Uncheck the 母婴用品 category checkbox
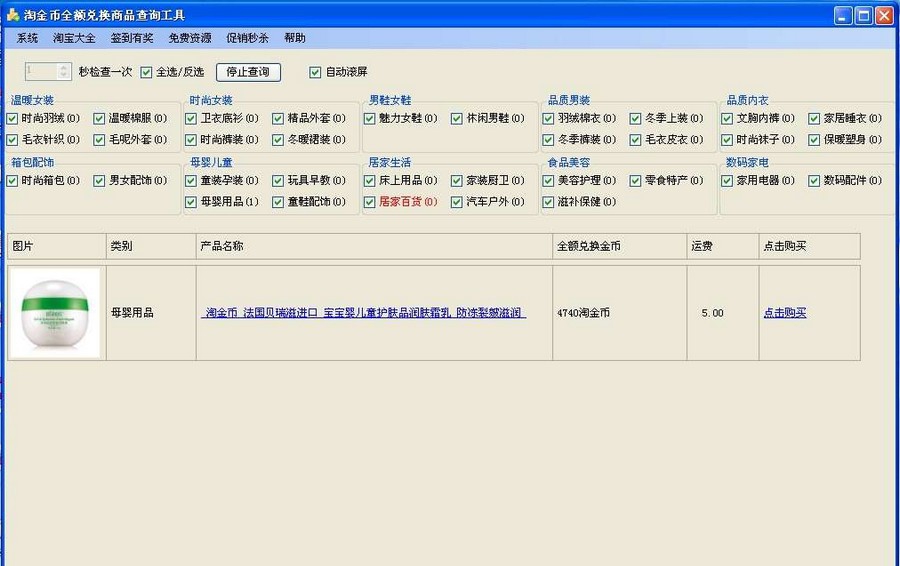900x566 pixels. (192, 202)
